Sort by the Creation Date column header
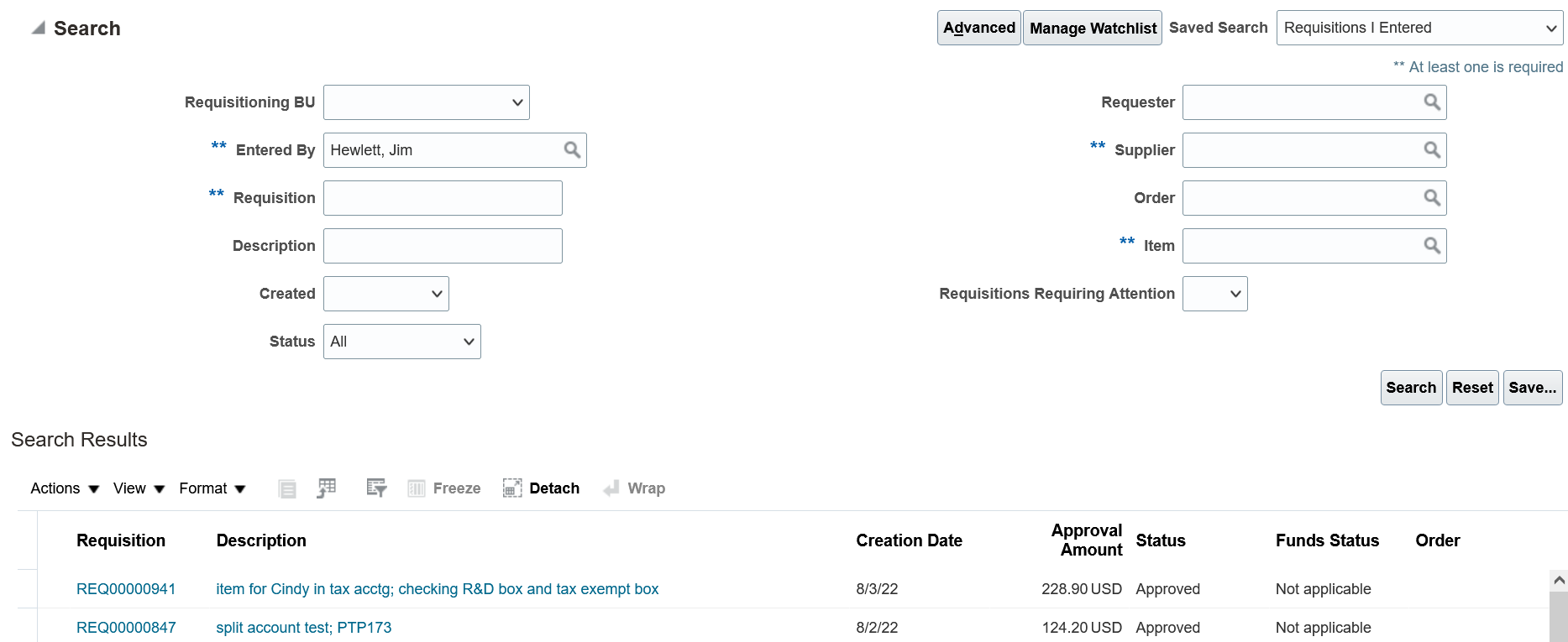This screenshot has height=642, width=1568. 909,540
